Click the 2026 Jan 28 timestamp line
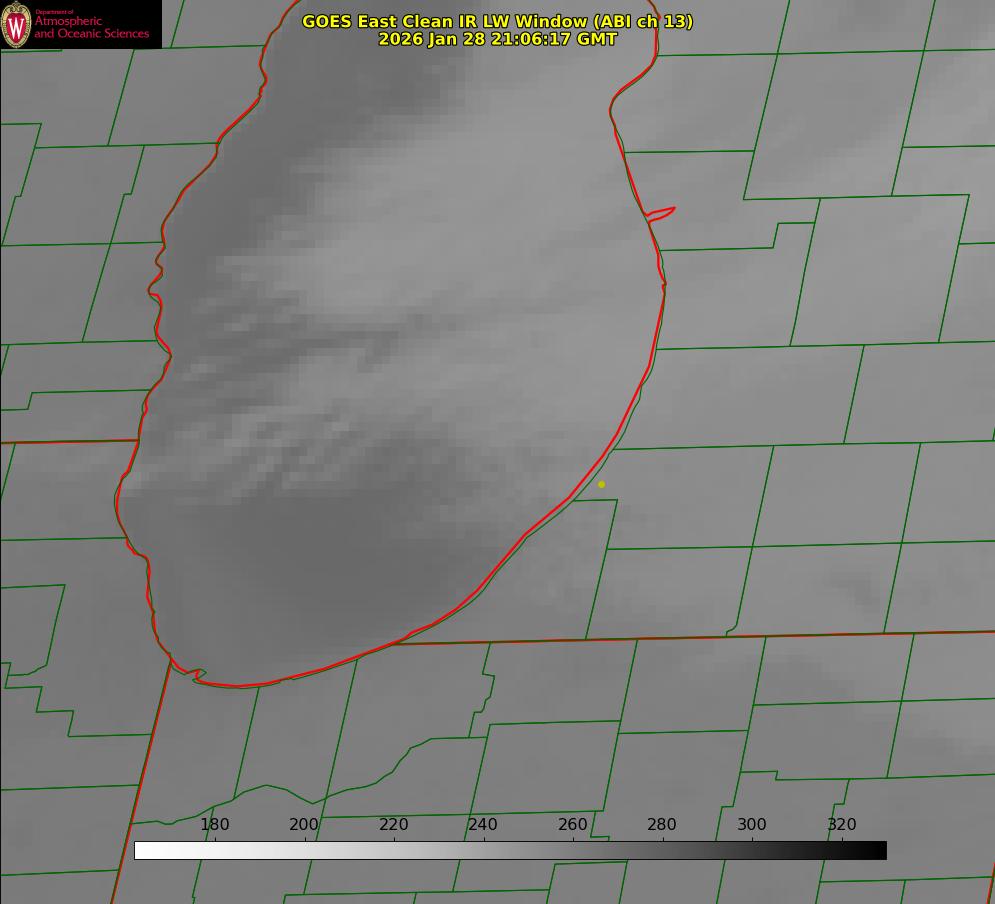This screenshot has width=995, height=904. coord(497,39)
